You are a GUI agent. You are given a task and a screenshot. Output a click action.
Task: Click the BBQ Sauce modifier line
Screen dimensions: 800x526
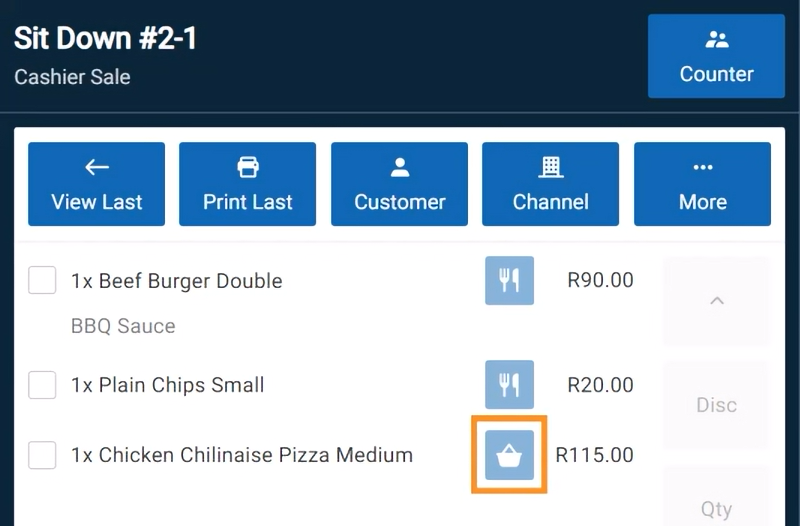pyautogui.click(x=123, y=326)
